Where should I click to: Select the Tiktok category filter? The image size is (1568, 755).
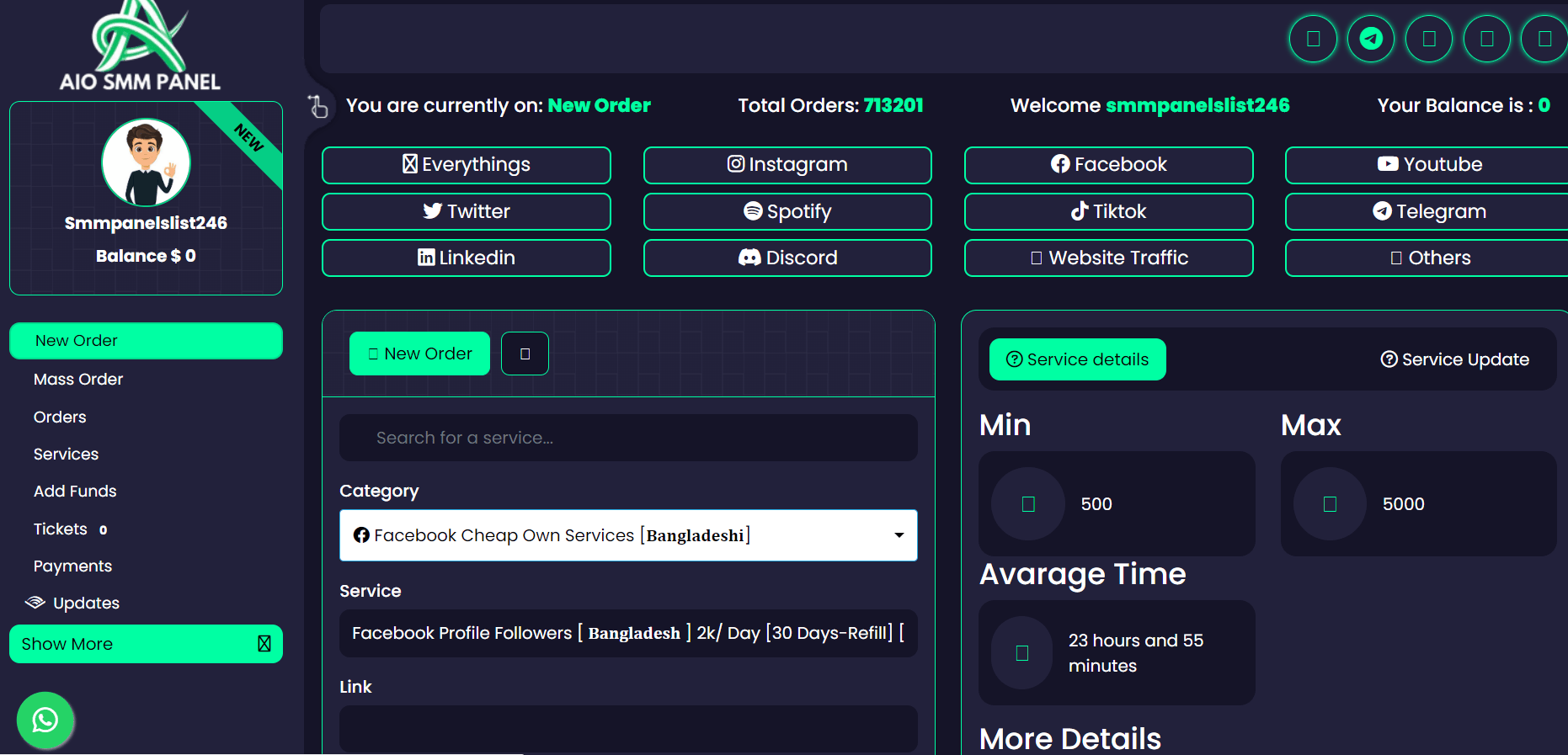tap(1107, 211)
